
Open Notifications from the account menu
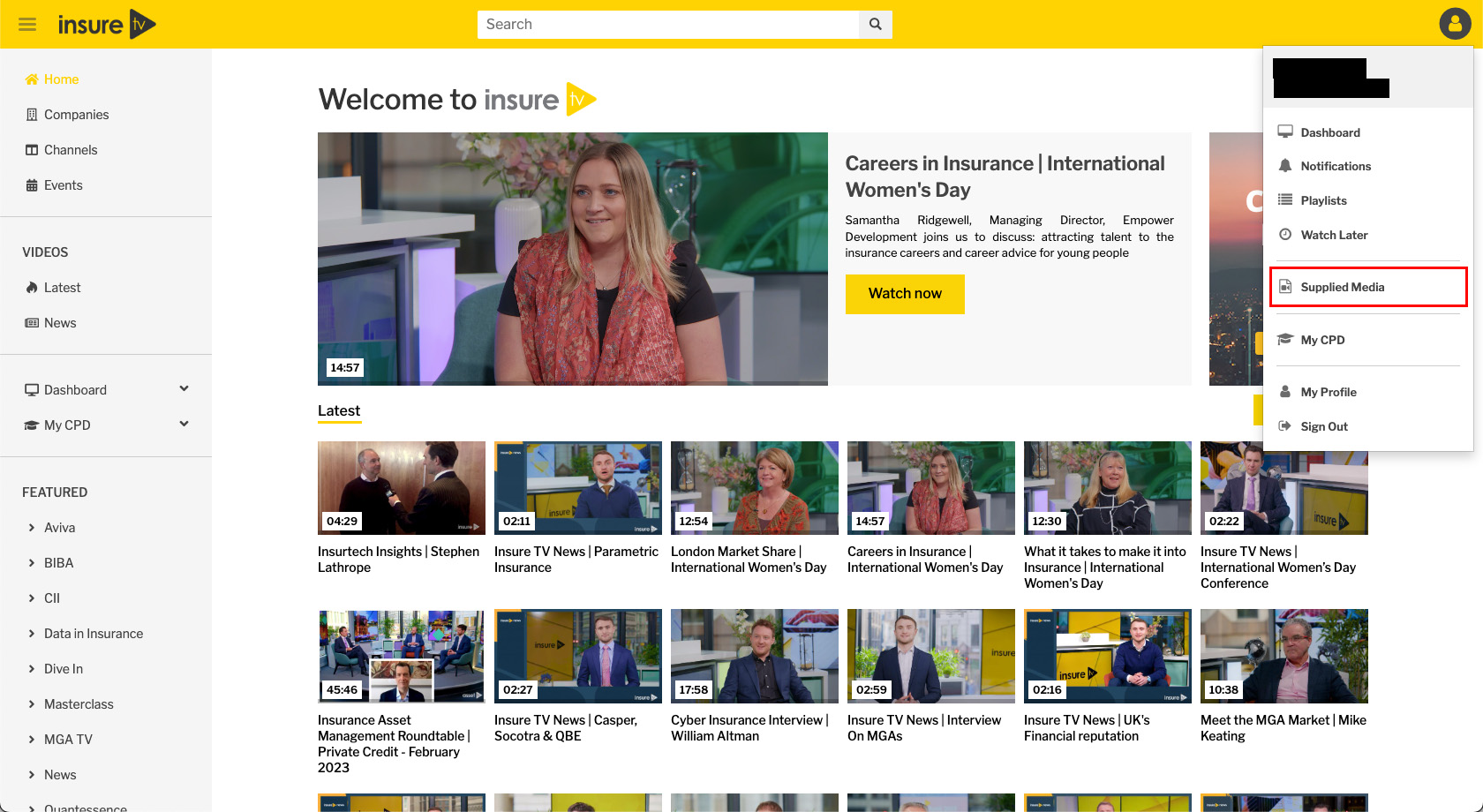(x=1336, y=166)
